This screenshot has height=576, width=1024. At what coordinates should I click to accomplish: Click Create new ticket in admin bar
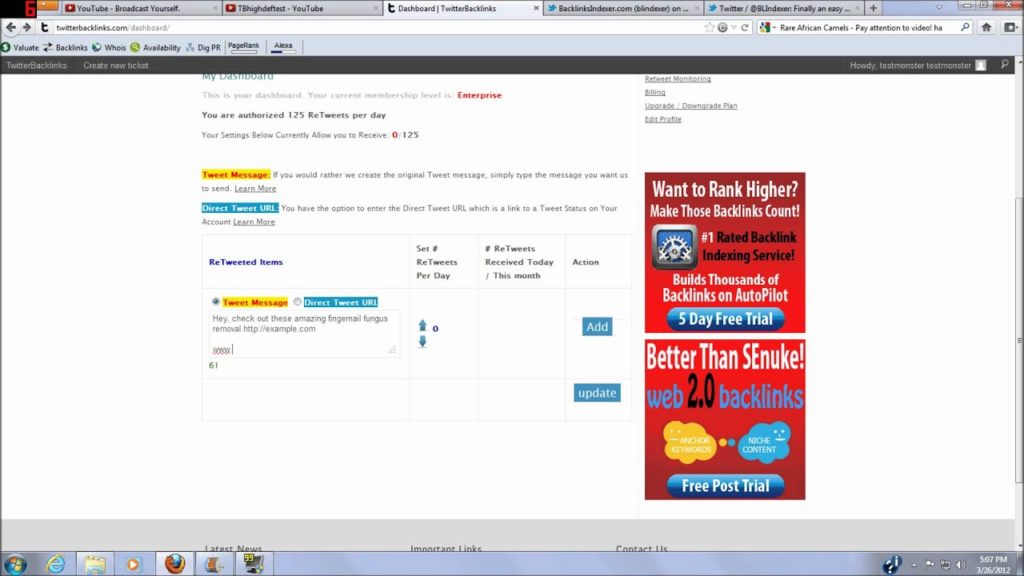pyautogui.click(x=116, y=65)
